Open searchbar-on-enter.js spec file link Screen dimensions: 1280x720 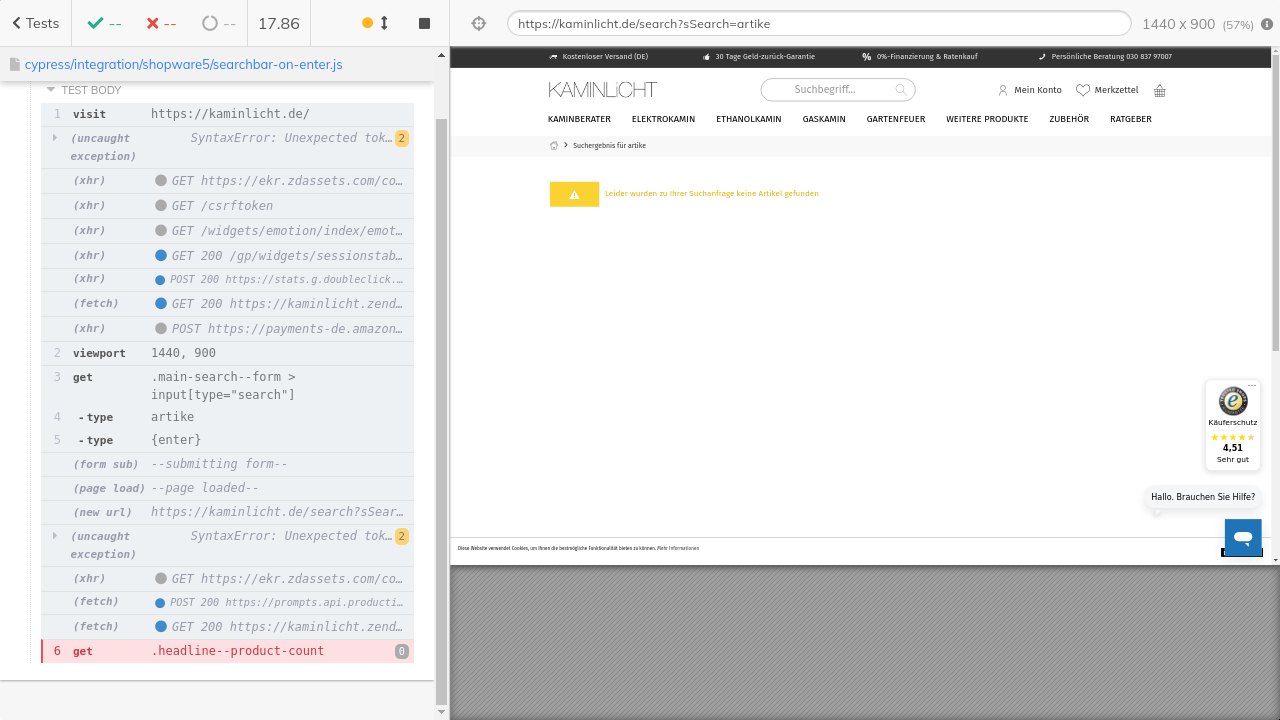183,64
